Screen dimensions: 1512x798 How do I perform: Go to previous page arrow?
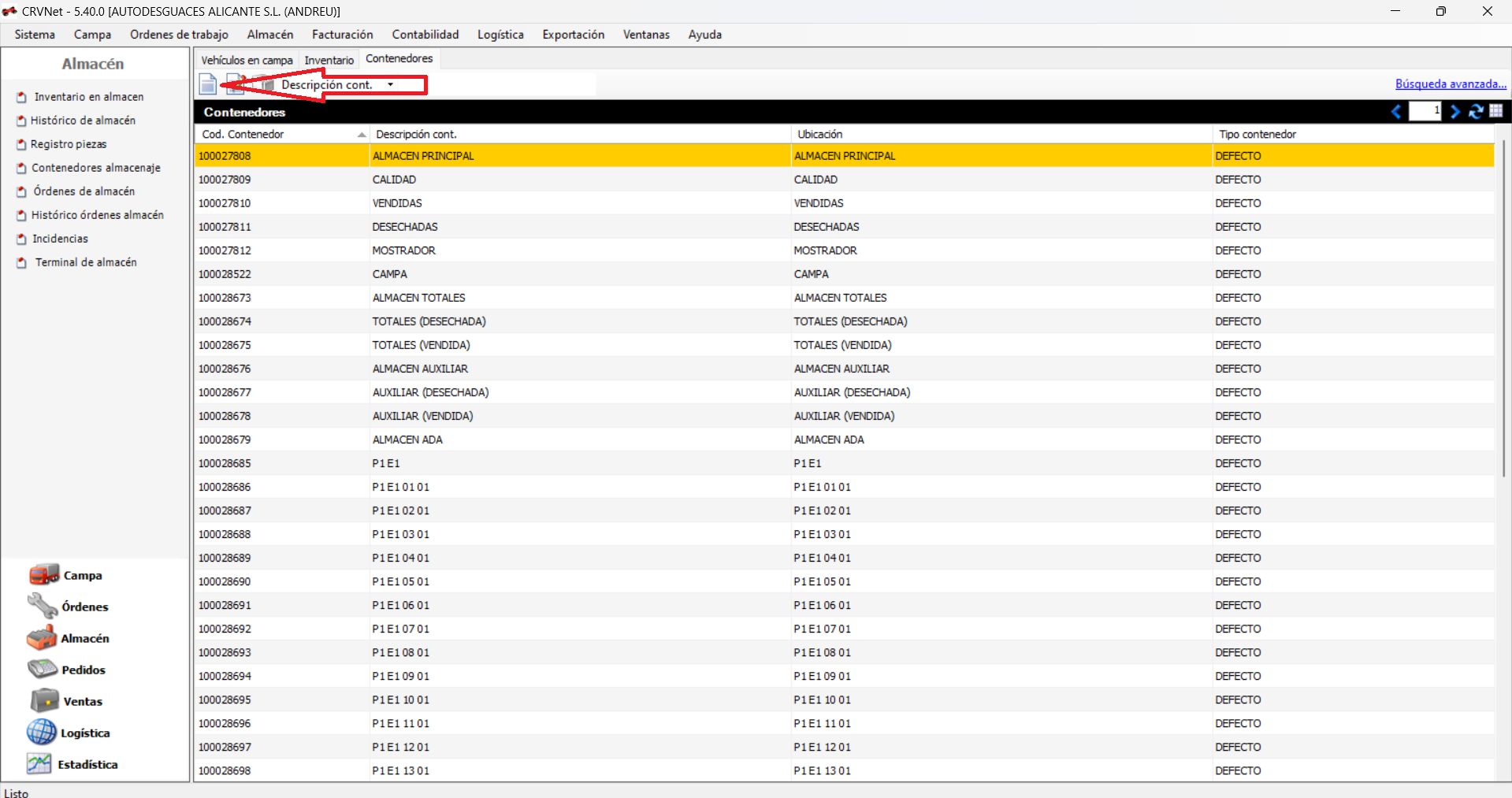1396,112
